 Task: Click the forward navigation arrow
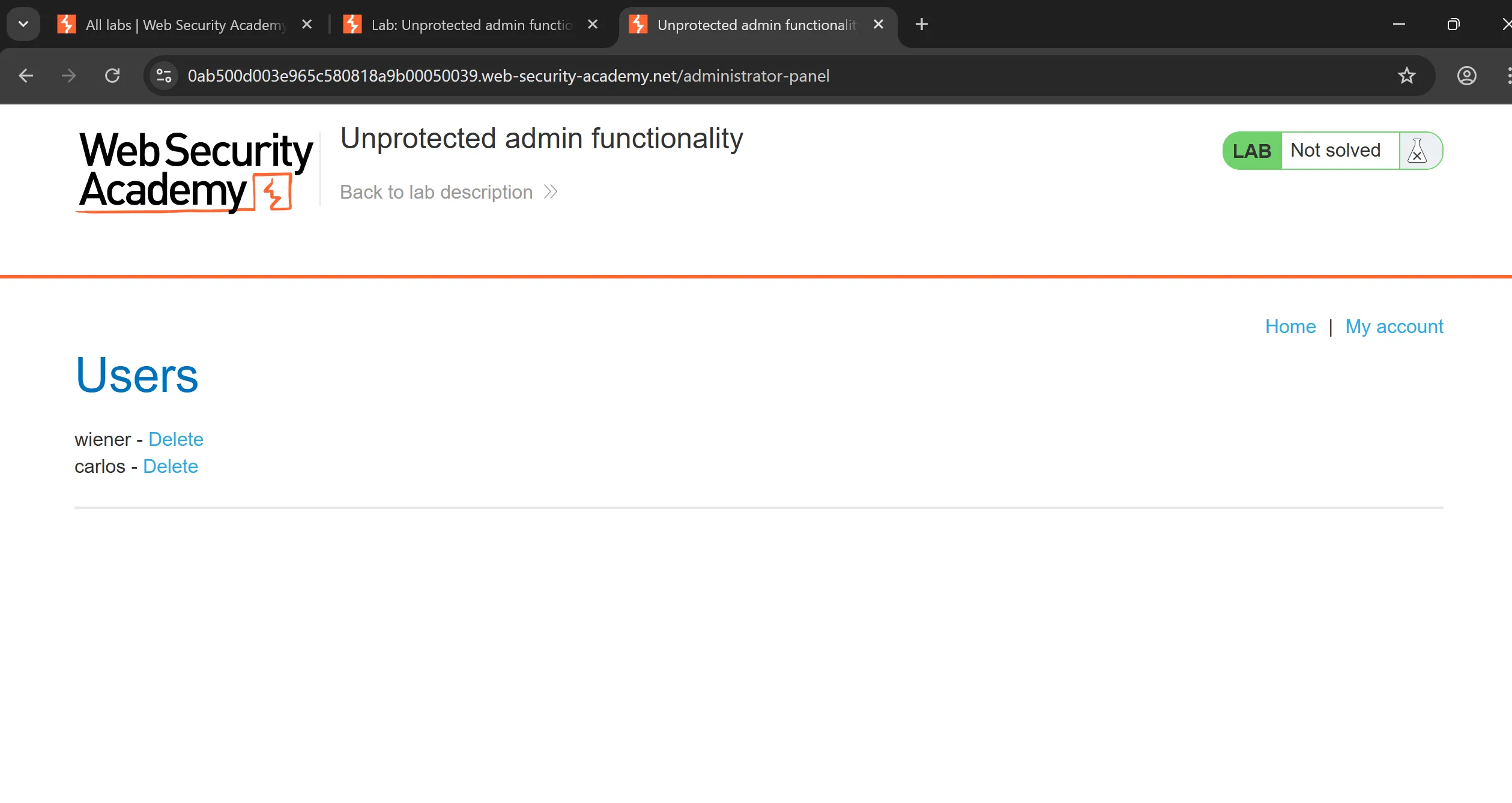pyautogui.click(x=69, y=76)
